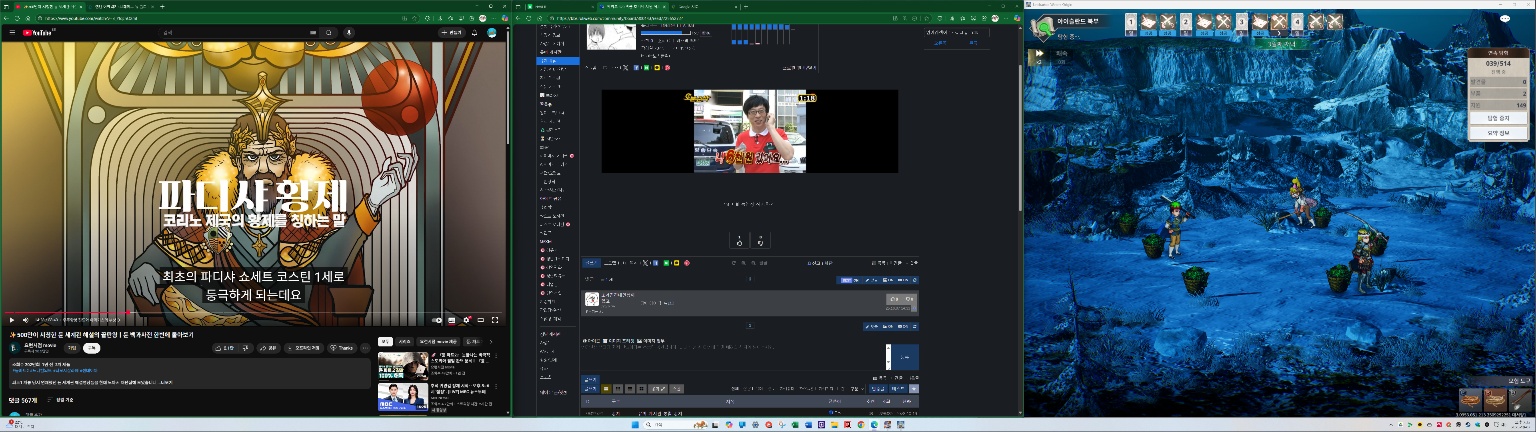Viewport: 1536px width, 432px height.
Task: Enter fullscreen mode on the YouTube player
Action: pos(495,320)
